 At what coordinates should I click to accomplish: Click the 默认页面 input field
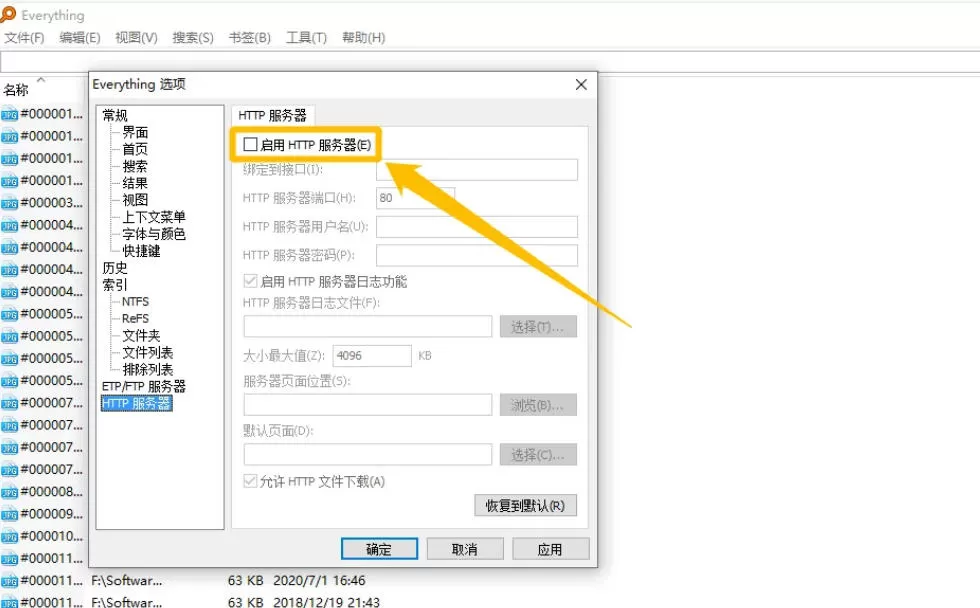368,455
